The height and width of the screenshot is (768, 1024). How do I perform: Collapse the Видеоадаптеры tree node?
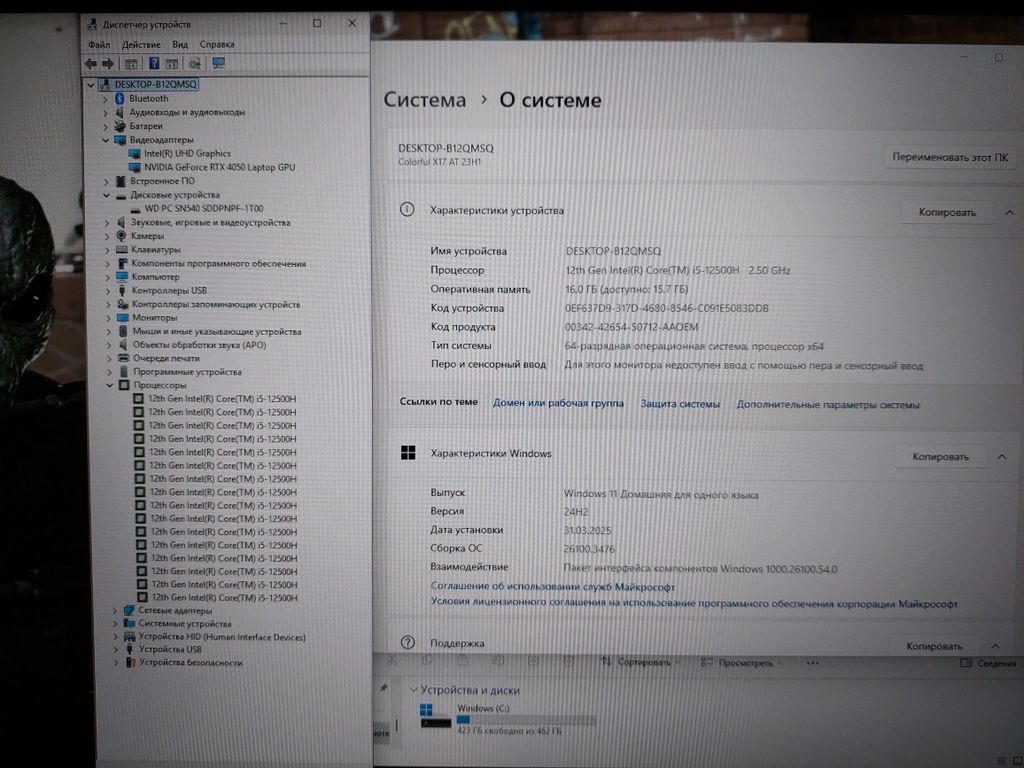[105, 140]
